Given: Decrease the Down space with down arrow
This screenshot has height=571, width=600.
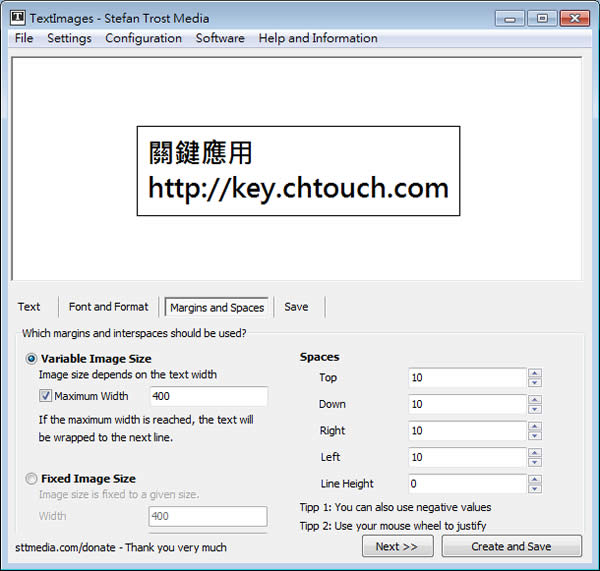Looking at the screenshot, I should (x=535, y=409).
